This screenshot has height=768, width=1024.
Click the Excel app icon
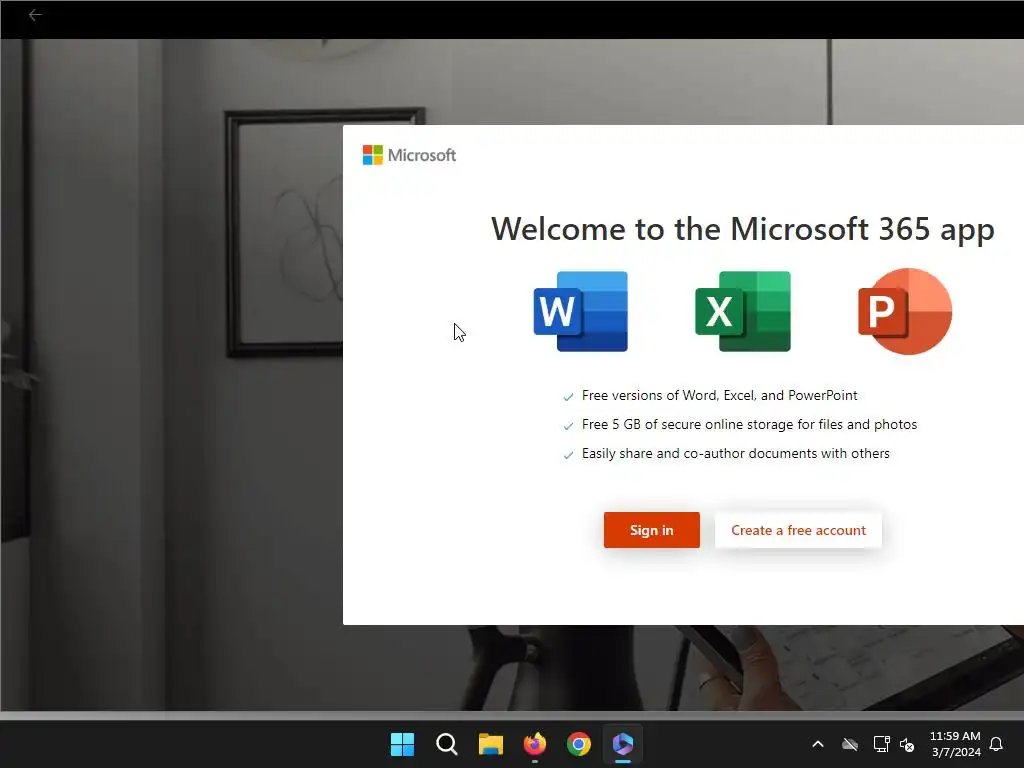(743, 312)
